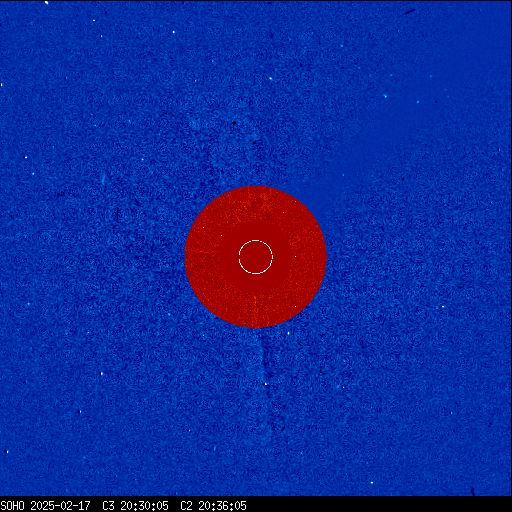Select the 2025-02-17 date text

click(60, 505)
